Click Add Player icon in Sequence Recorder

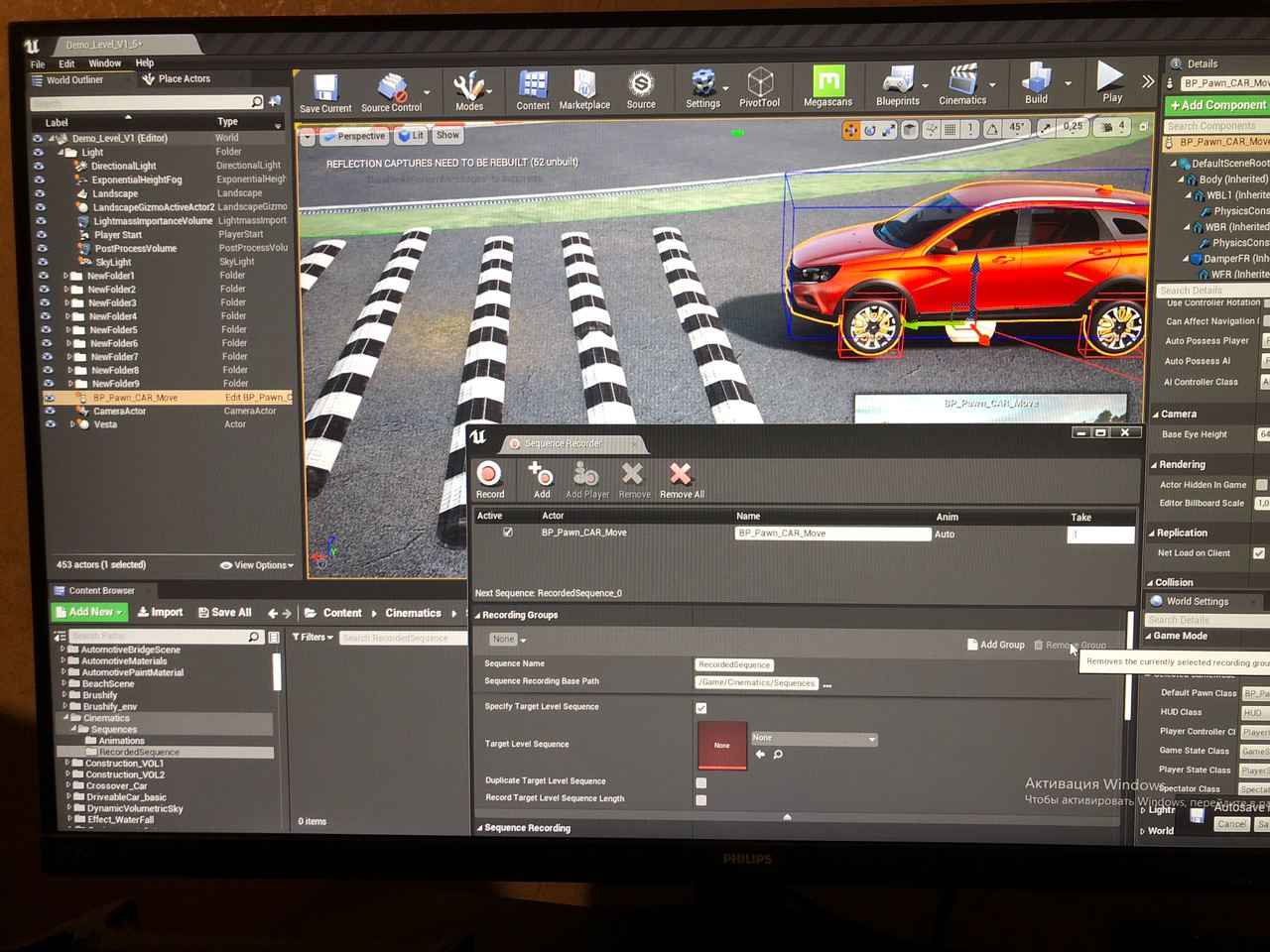click(586, 474)
